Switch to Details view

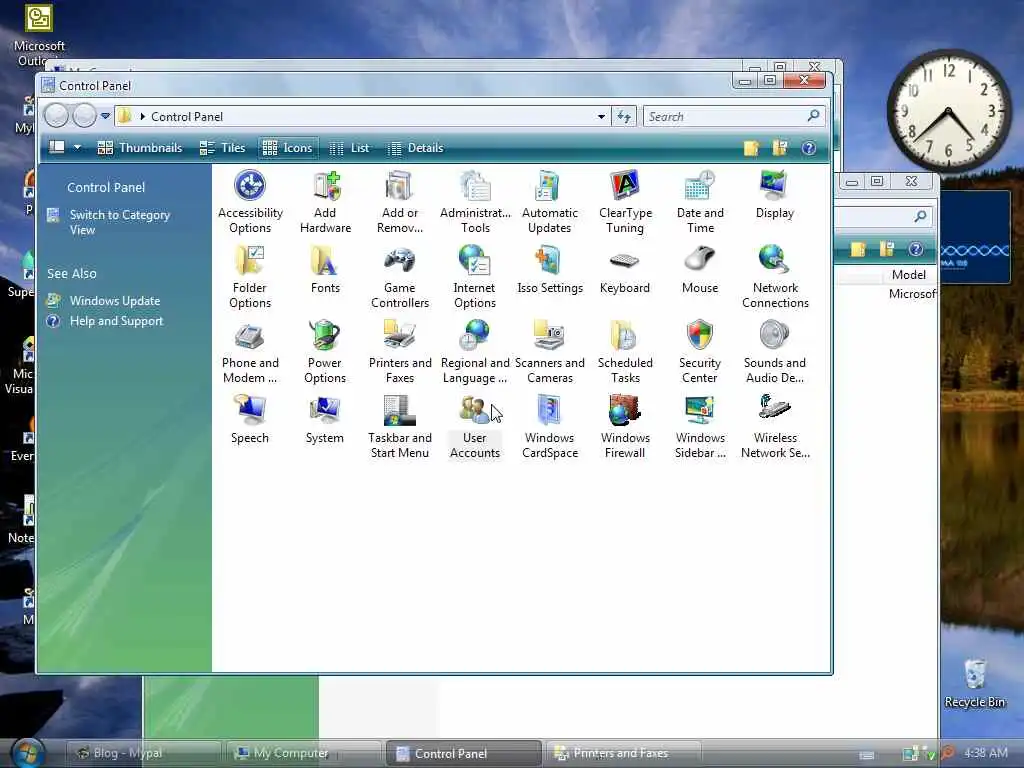click(415, 148)
